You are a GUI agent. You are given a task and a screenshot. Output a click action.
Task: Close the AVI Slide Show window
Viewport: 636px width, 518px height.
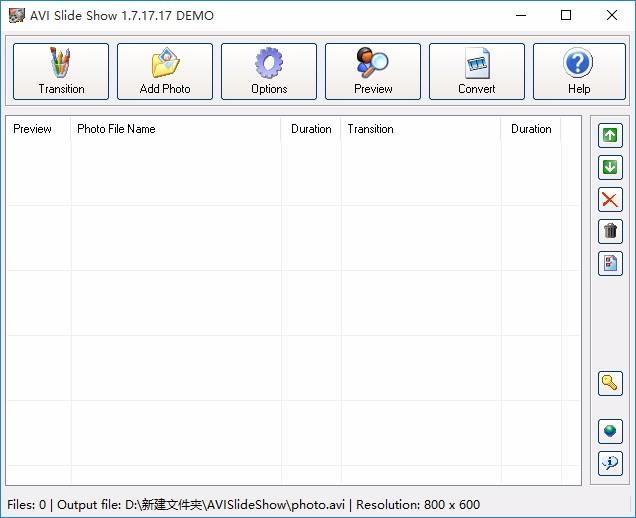(612, 15)
